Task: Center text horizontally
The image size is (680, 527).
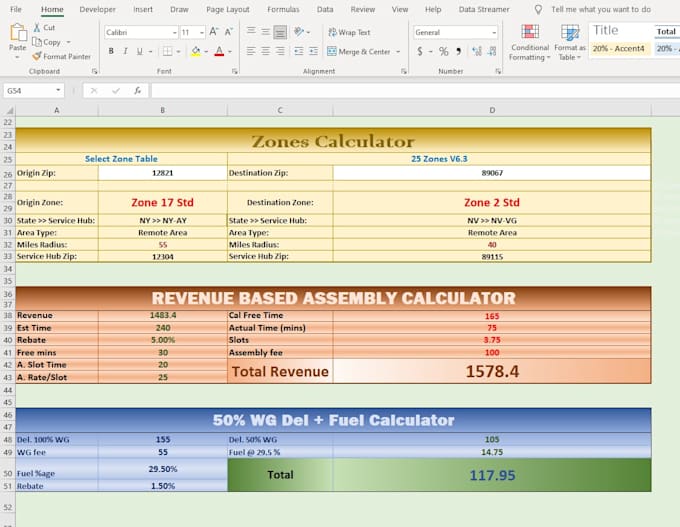Action: pos(265,51)
